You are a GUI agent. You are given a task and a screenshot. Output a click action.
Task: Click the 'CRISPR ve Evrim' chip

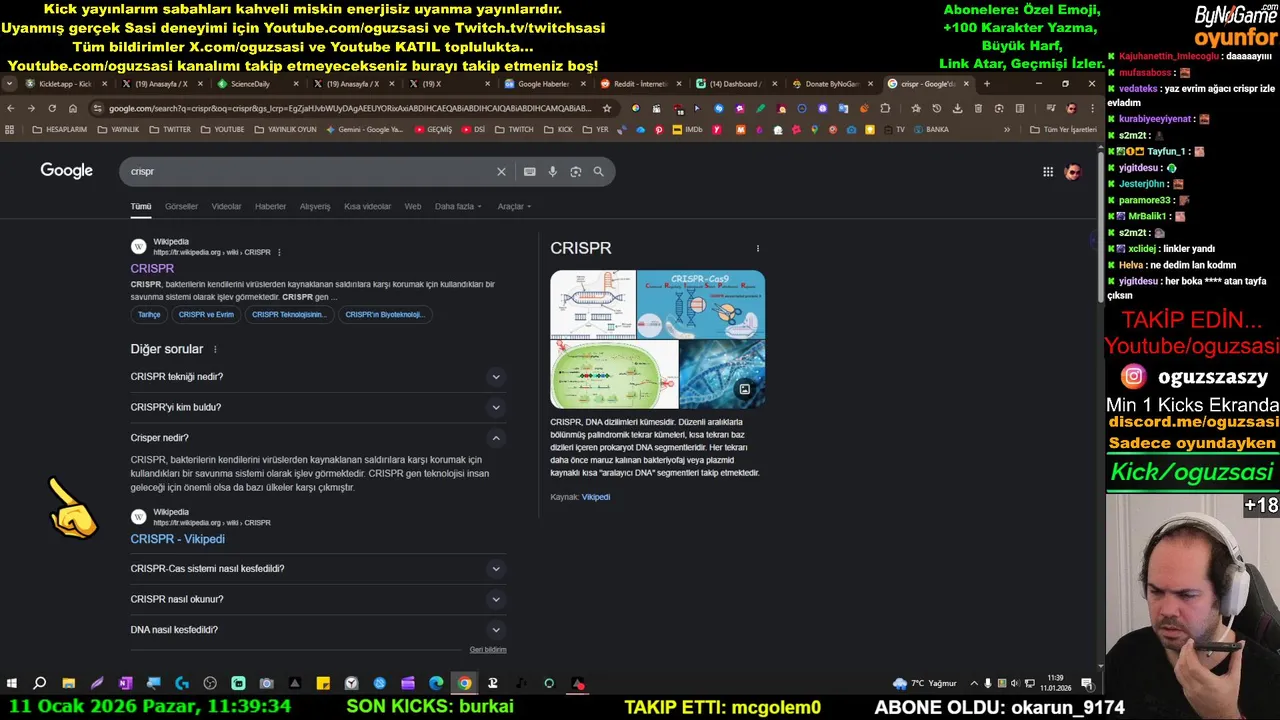[206, 315]
